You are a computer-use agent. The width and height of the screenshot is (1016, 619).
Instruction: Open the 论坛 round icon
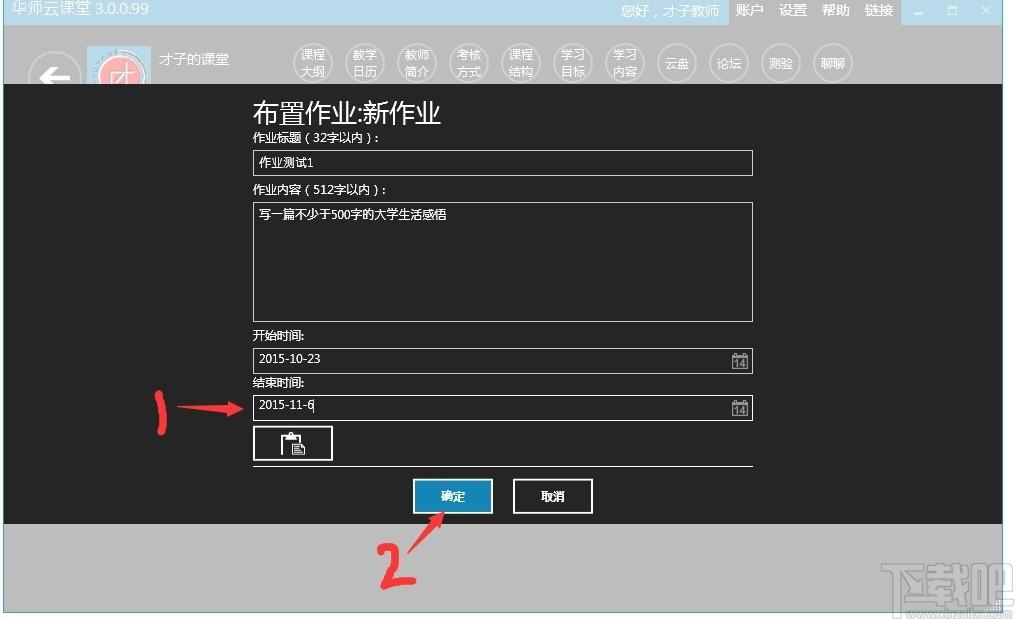pos(729,64)
